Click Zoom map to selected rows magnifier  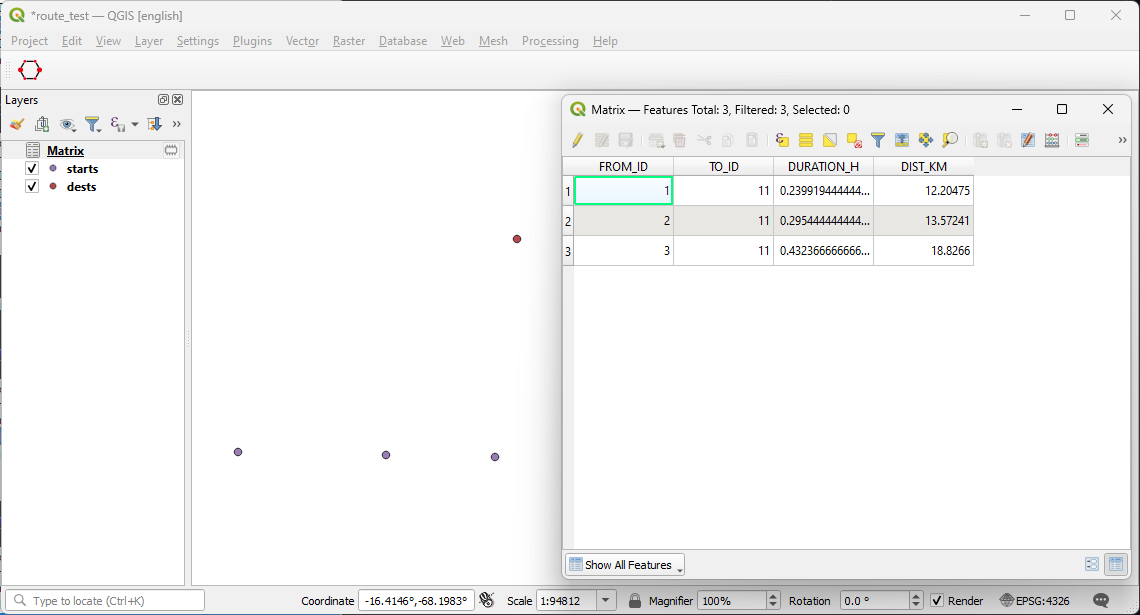point(950,140)
